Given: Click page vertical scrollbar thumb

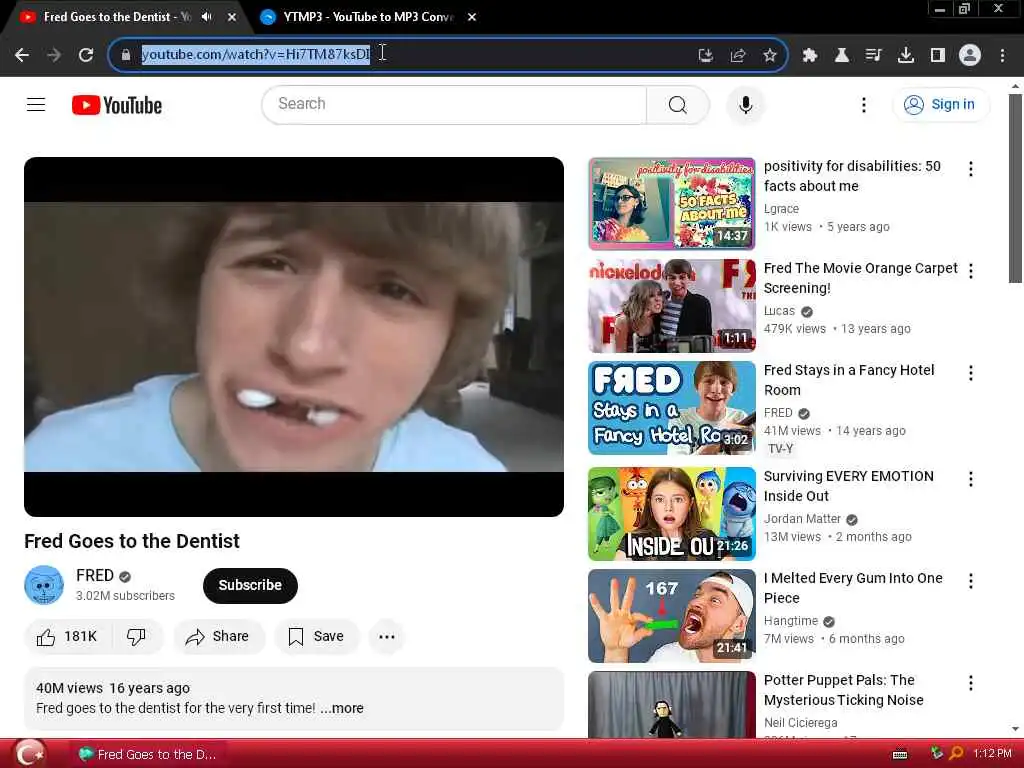Looking at the screenshot, I should point(1015,188).
